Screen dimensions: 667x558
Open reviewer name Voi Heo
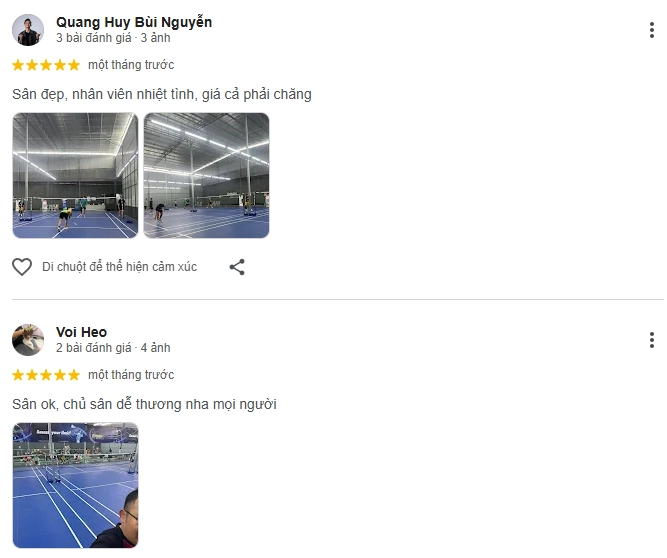81,332
